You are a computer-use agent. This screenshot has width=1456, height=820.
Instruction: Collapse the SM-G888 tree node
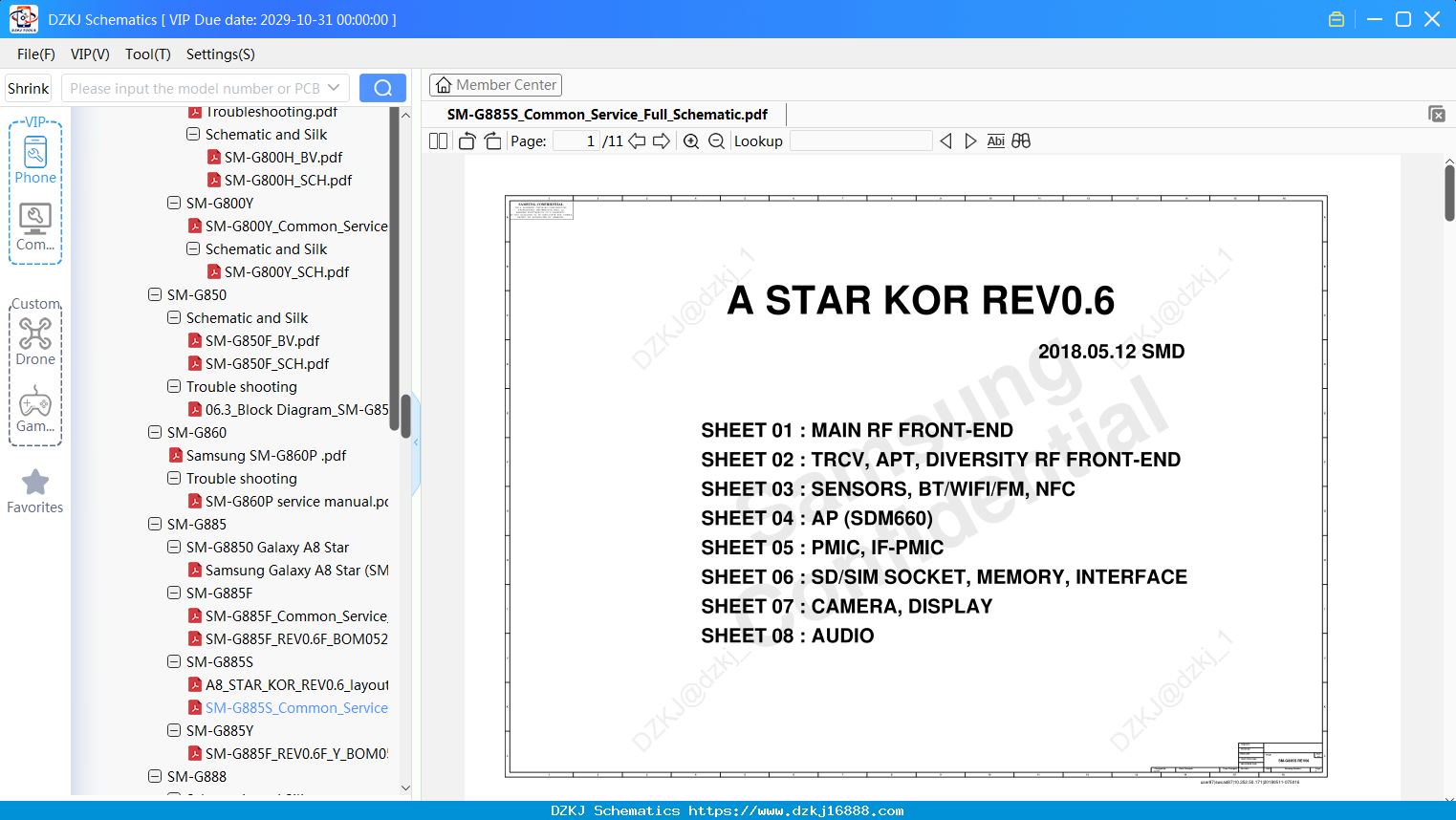click(155, 776)
